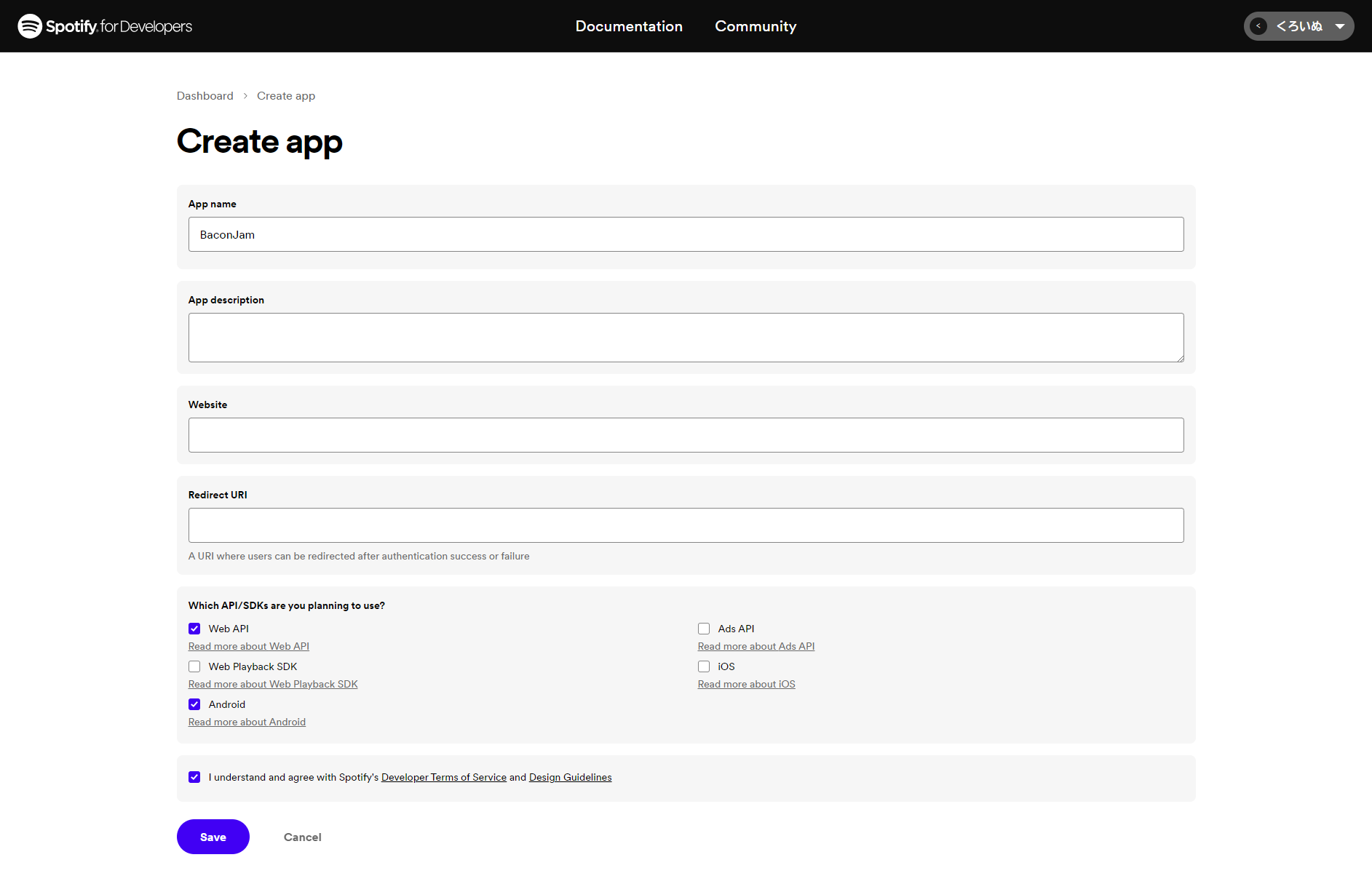Click the Spotify for Developers logo
Viewport: 1372px width, 892px height.
(x=105, y=26)
